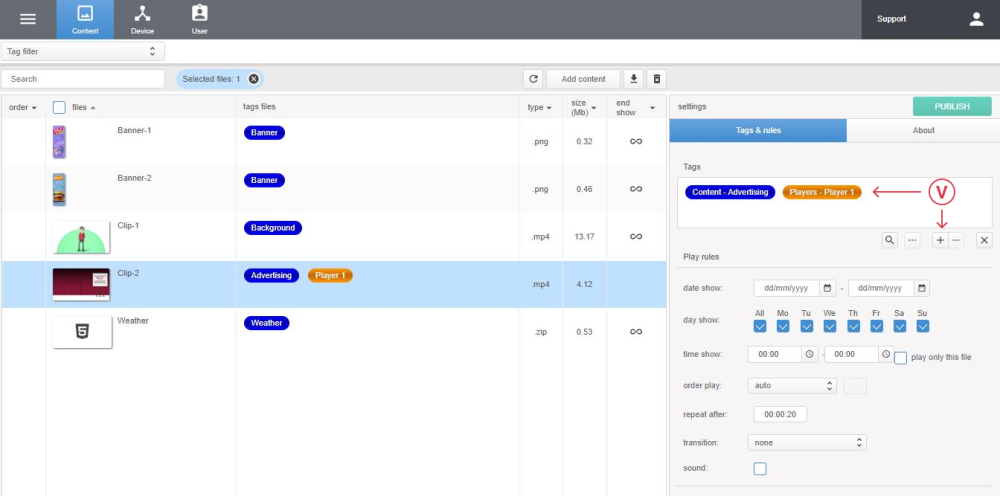Click the infinity icon for Clip-1
Viewport: 1000px width, 496px height.
(636, 237)
